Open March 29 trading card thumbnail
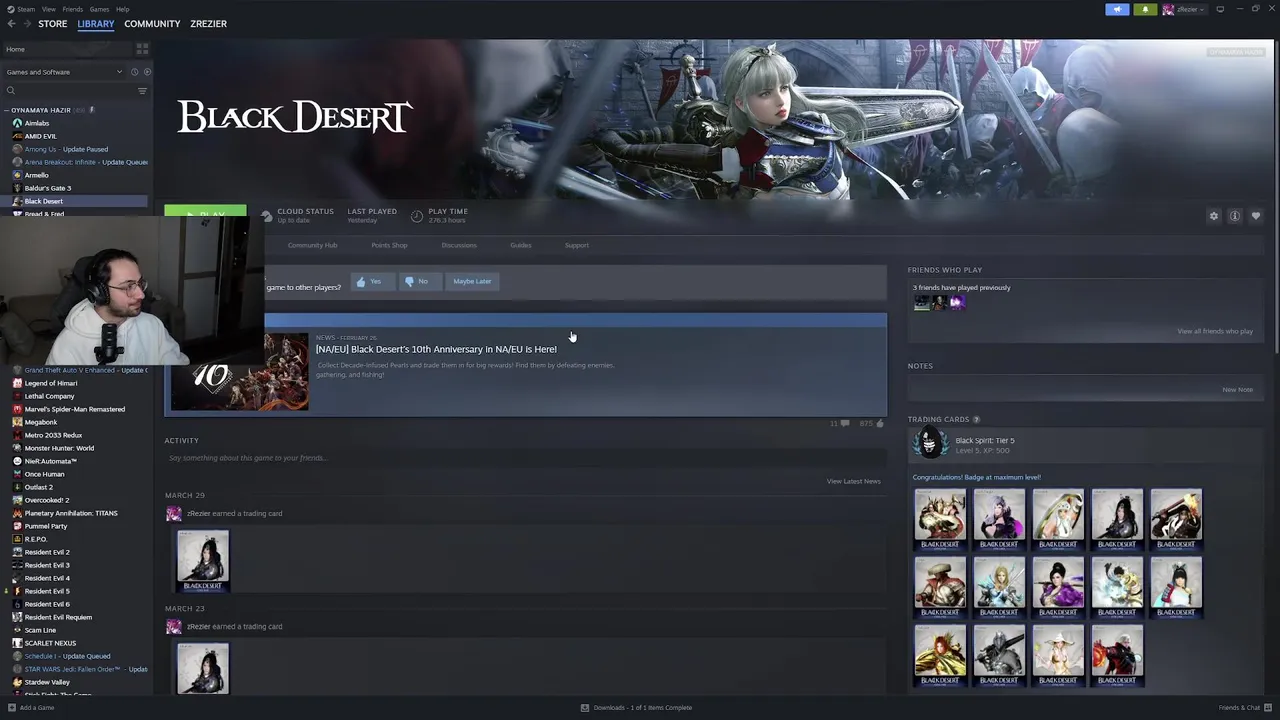 (203, 561)
